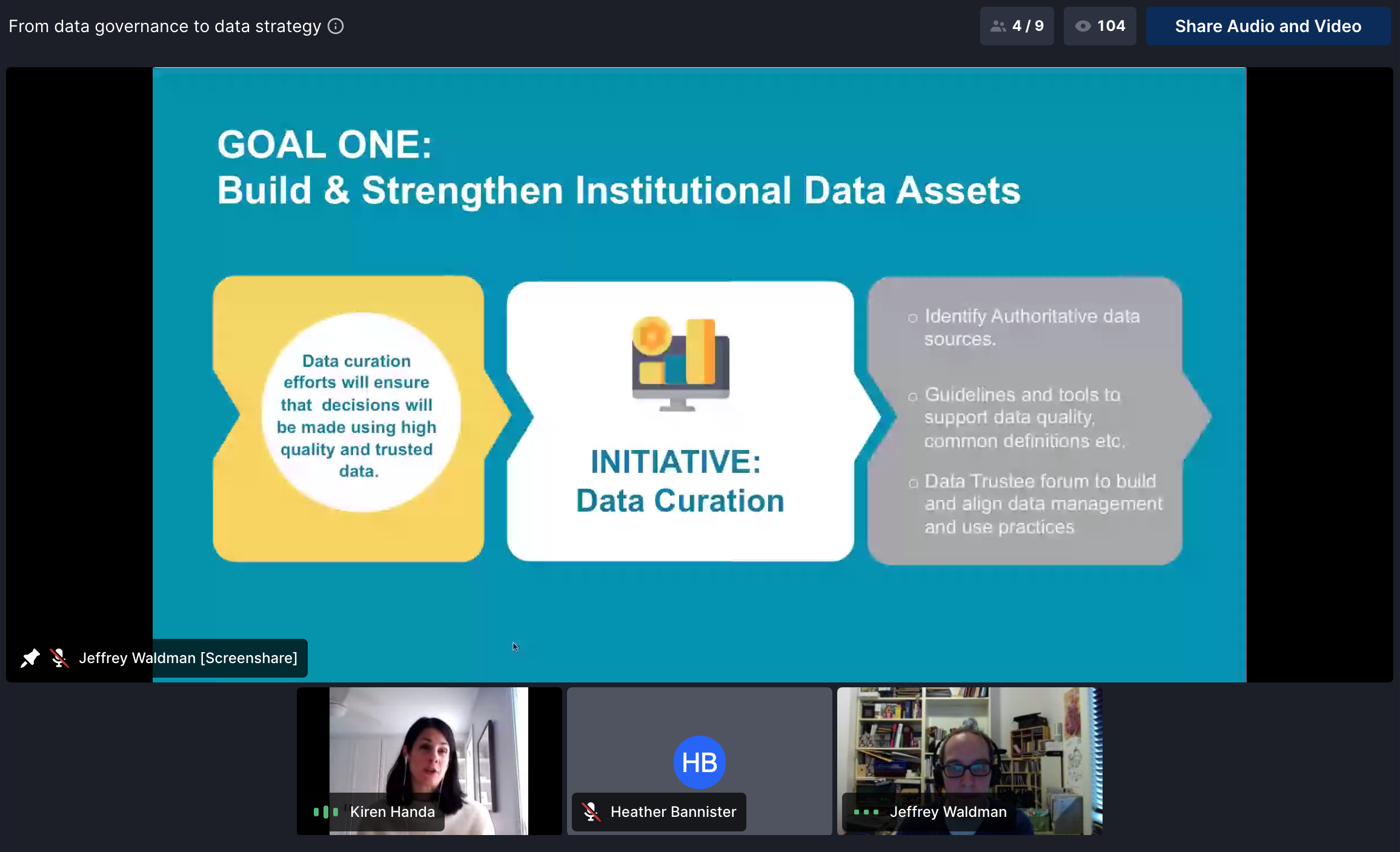The width and height of the screenshot is (1400, 852).
Task: Click muted mic icon on Jeffrey Waldman screenshare label
Action: [59, 658]
